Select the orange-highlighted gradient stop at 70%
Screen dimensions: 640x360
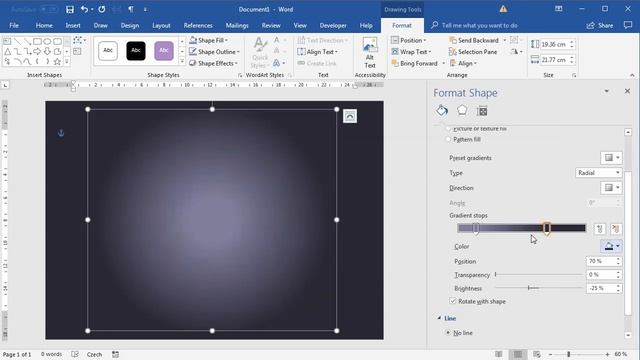tap(547, 229)
